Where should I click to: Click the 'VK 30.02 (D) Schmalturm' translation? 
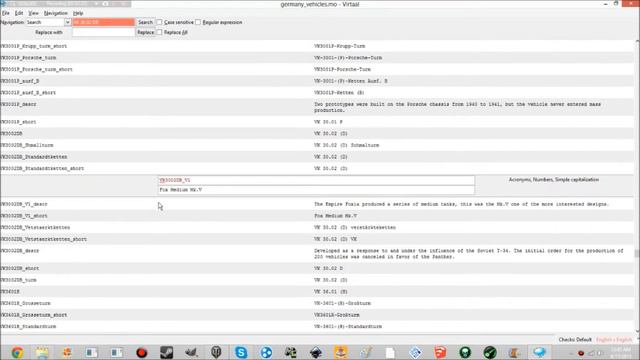click(x=346, y=145)
